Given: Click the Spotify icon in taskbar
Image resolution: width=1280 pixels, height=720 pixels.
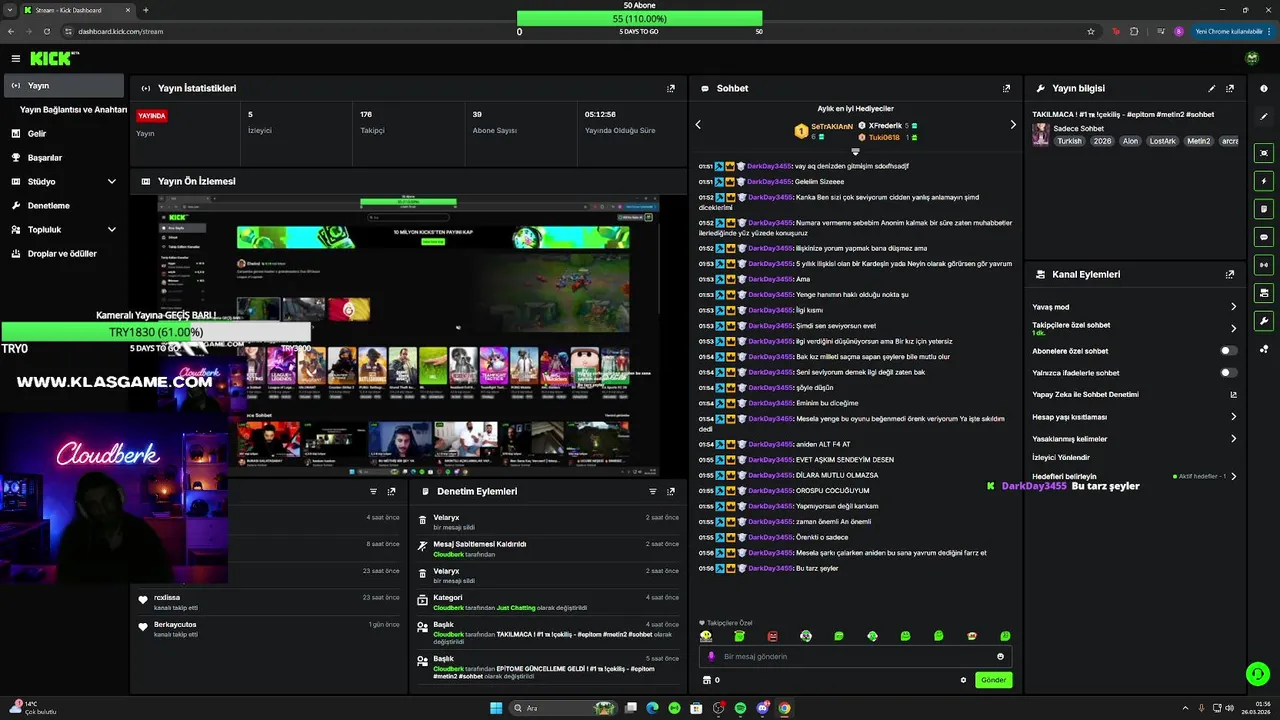Looking at the screenshot, I should [x=740, y=708].
